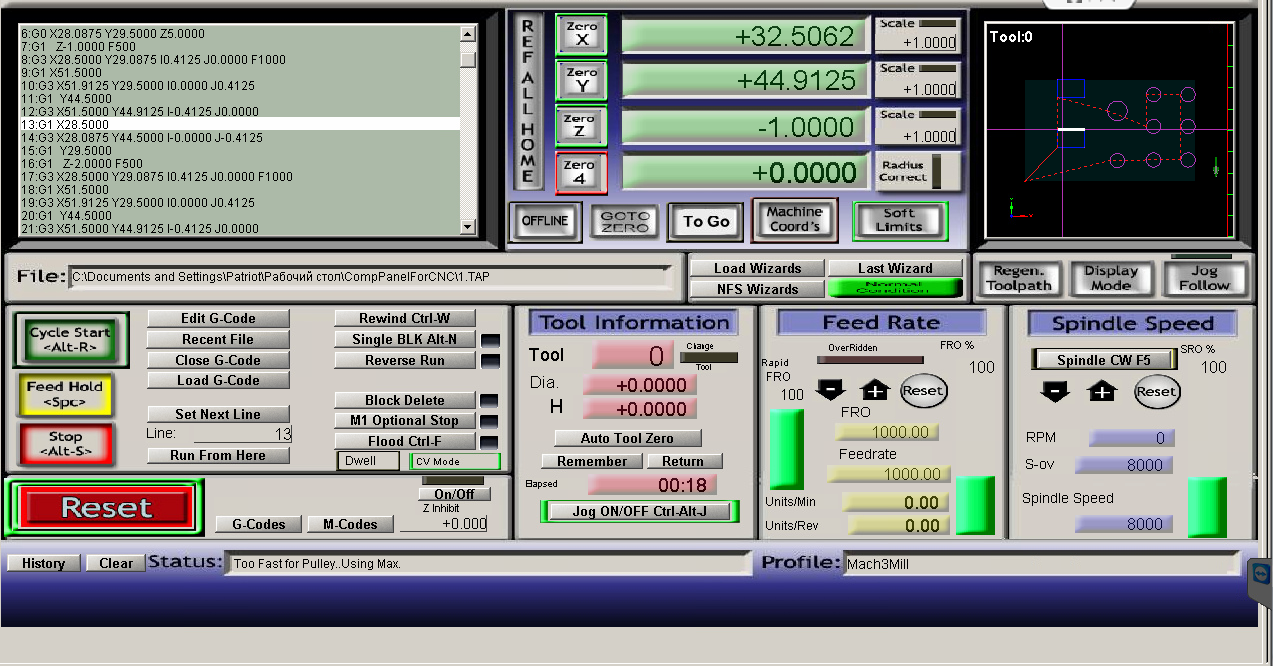This screenshot has width=1273, height=666.
Task: Toggle Jog ON/OFF Ctrl-Alt-J
Action: pyautogui.click(x=640, y=511)
